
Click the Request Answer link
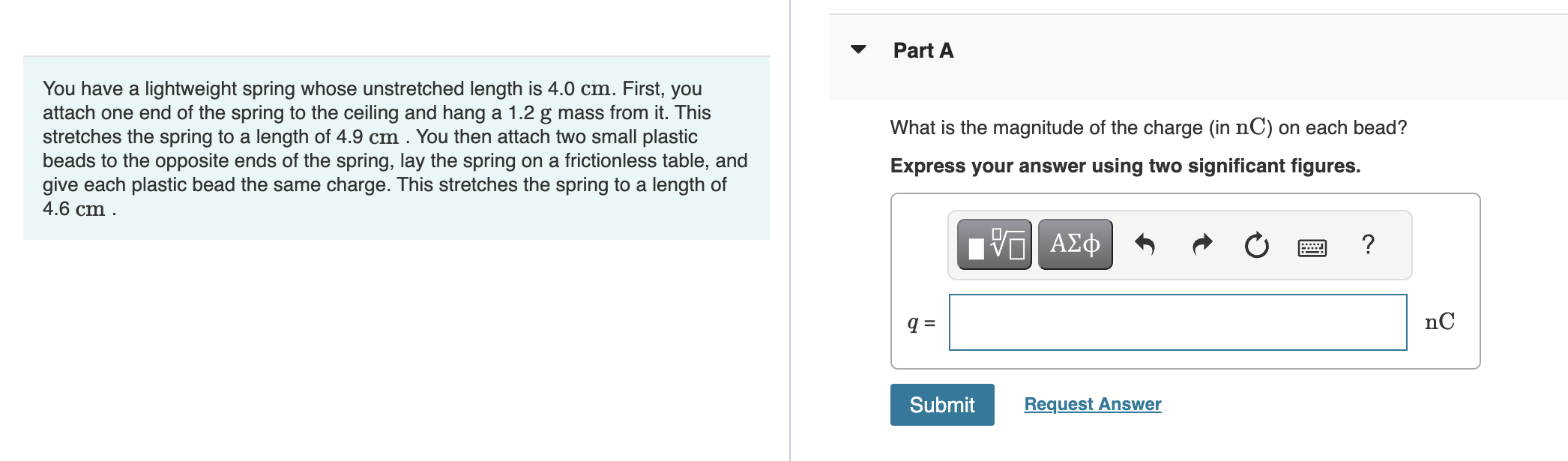[1092, 404]
